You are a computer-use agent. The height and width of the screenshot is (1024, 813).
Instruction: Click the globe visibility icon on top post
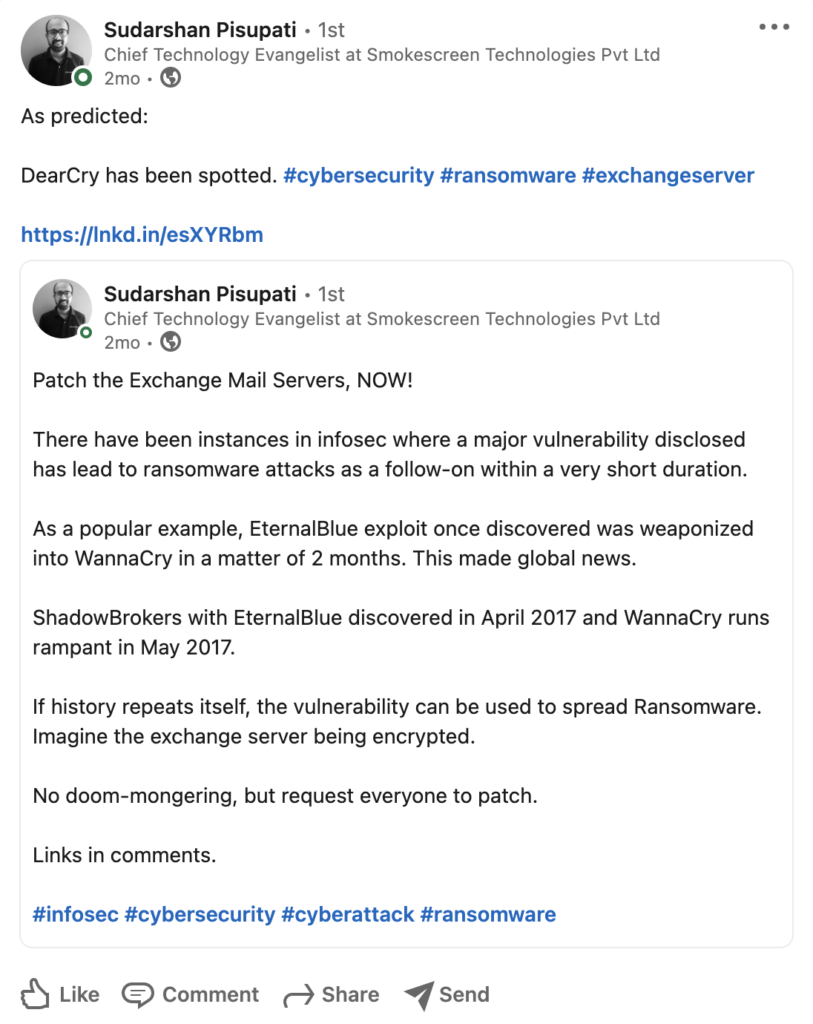tap(170, 78)
